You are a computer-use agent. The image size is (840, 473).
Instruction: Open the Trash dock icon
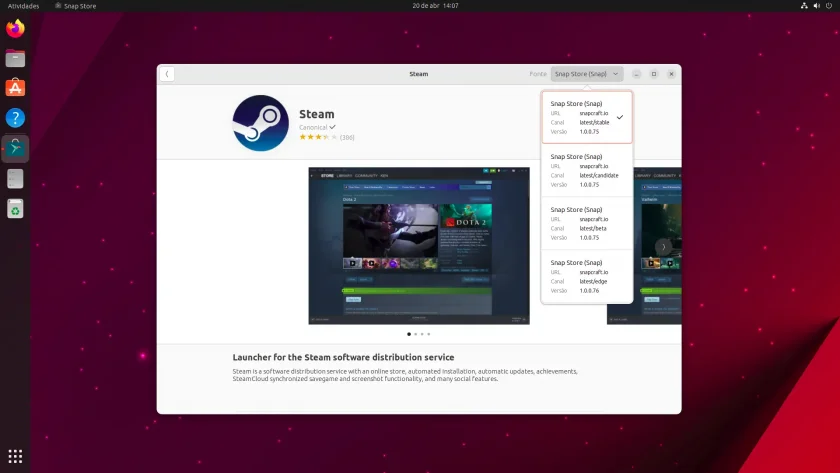point(15,208)
